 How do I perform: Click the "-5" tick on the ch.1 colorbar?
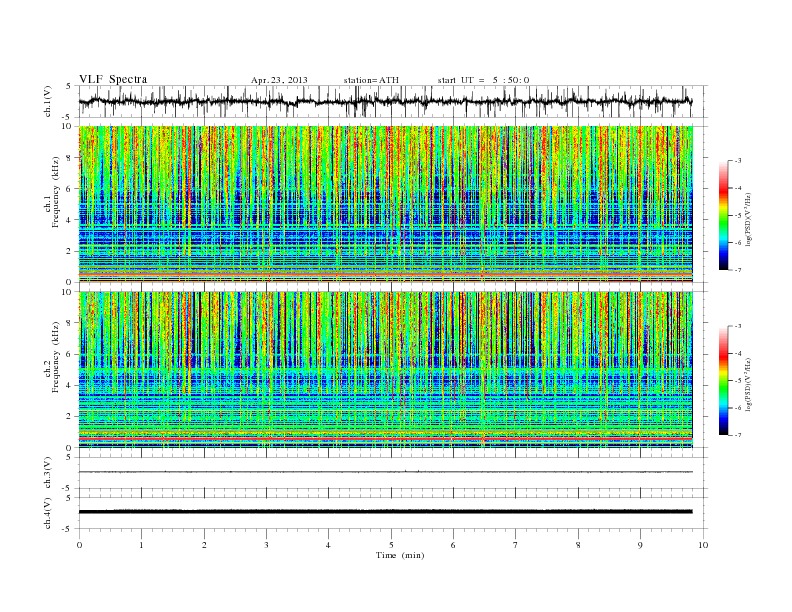coord(737,215)
